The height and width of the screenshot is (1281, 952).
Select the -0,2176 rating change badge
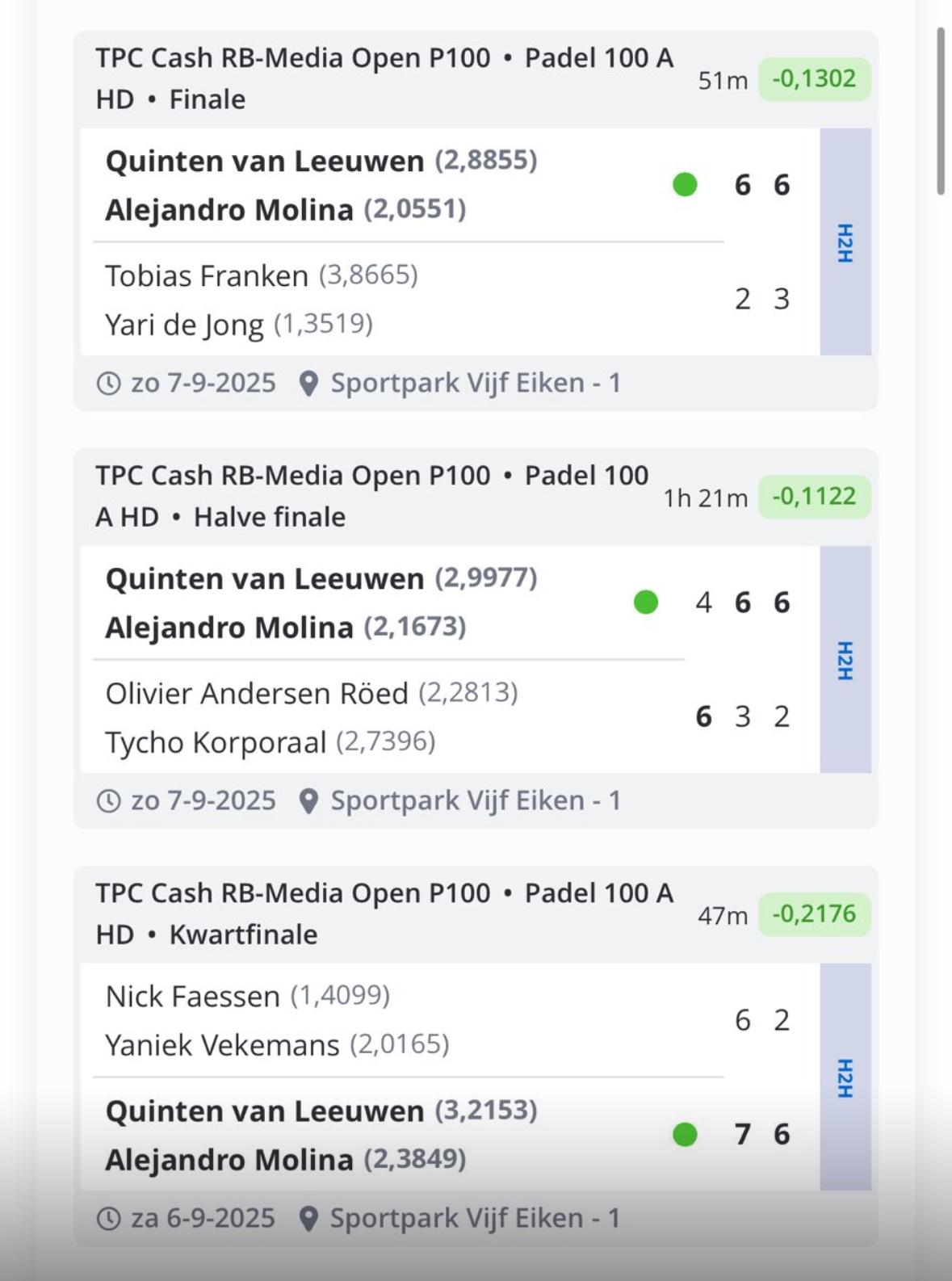[814, 914]
